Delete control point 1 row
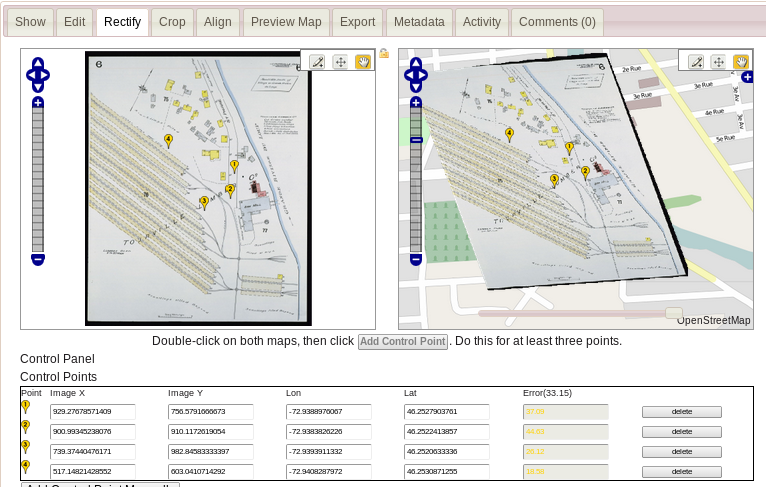 pyautogui.click(x=681, y=412)
